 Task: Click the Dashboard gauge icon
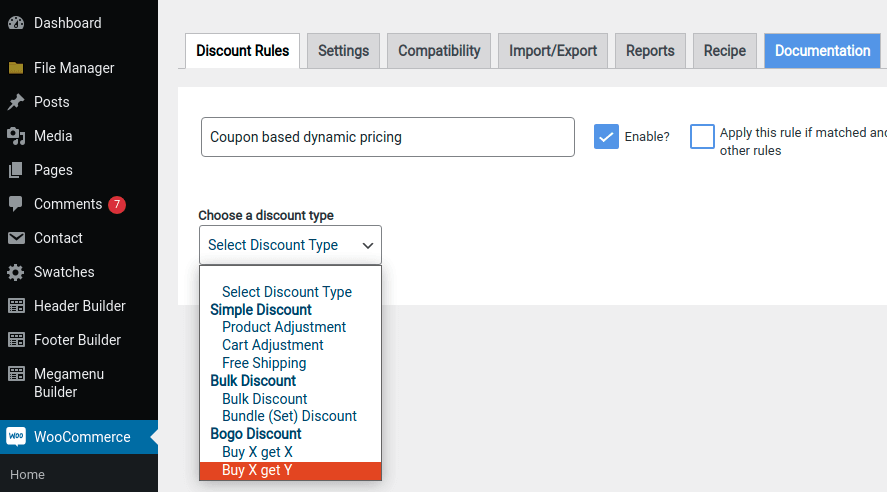click(16, 23)
